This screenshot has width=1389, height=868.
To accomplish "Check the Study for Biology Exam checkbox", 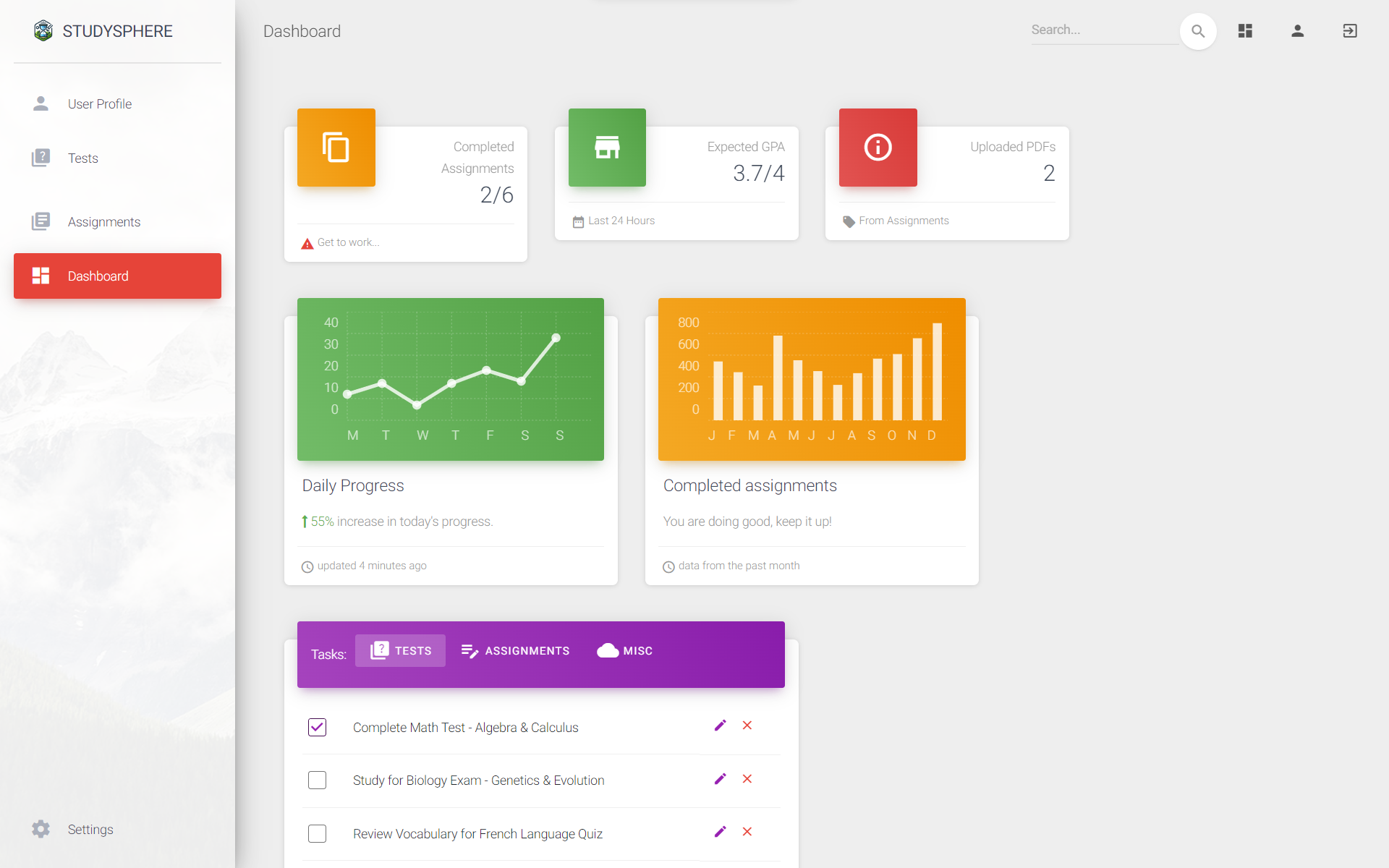I will tap(317, 780).
